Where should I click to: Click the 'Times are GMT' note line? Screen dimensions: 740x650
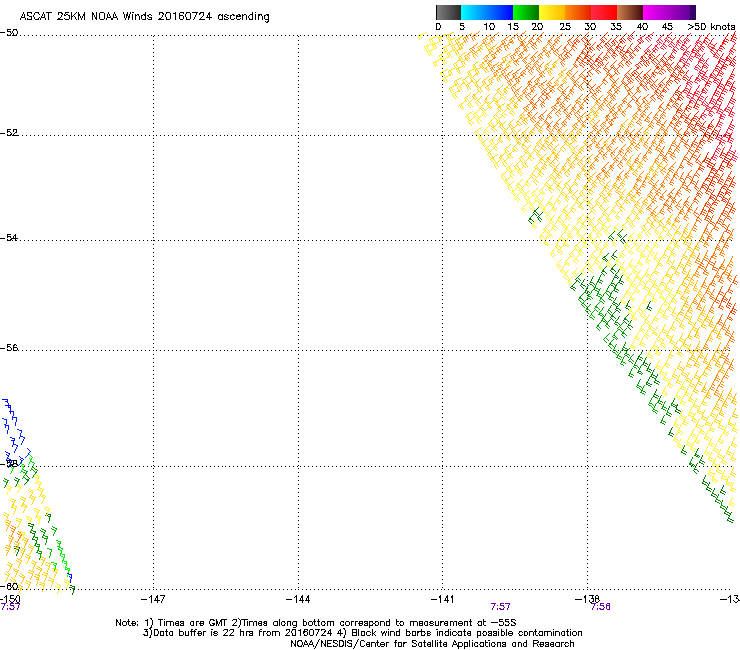pyautogui.click(x=316, y=623)
